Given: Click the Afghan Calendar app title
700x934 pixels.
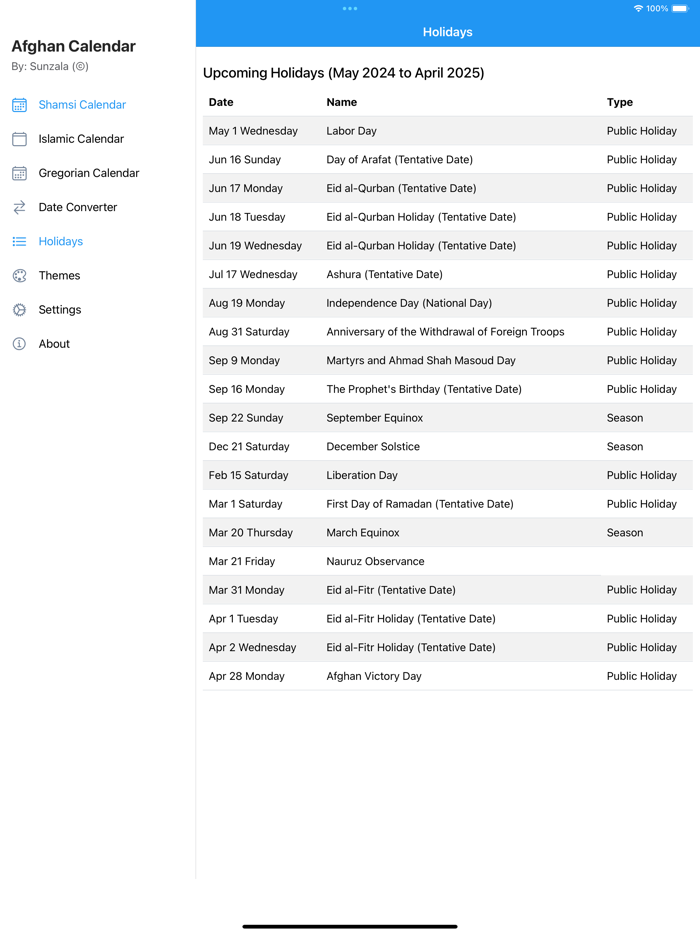Looking at the screenshot, I should 74,46.
